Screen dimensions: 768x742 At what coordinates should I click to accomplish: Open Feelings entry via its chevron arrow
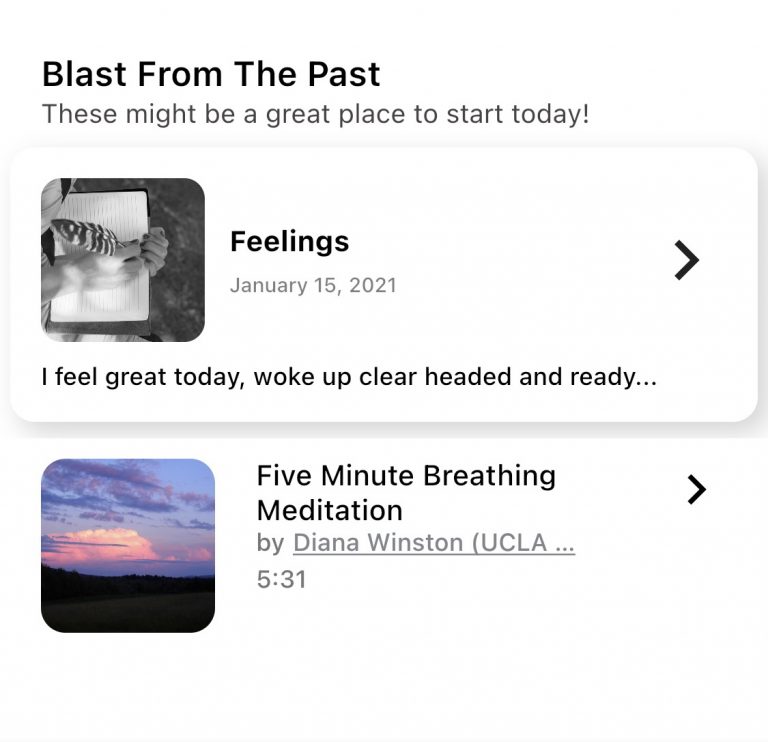pyautogui.click(x=687, y=260)
